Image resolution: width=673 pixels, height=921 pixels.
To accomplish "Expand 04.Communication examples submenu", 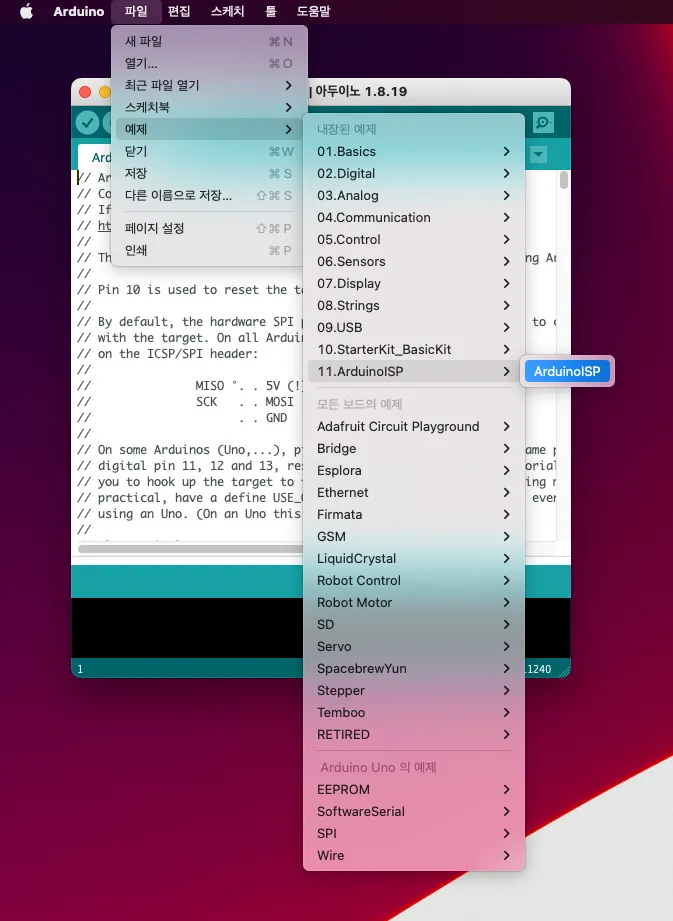I will (413, 217).
